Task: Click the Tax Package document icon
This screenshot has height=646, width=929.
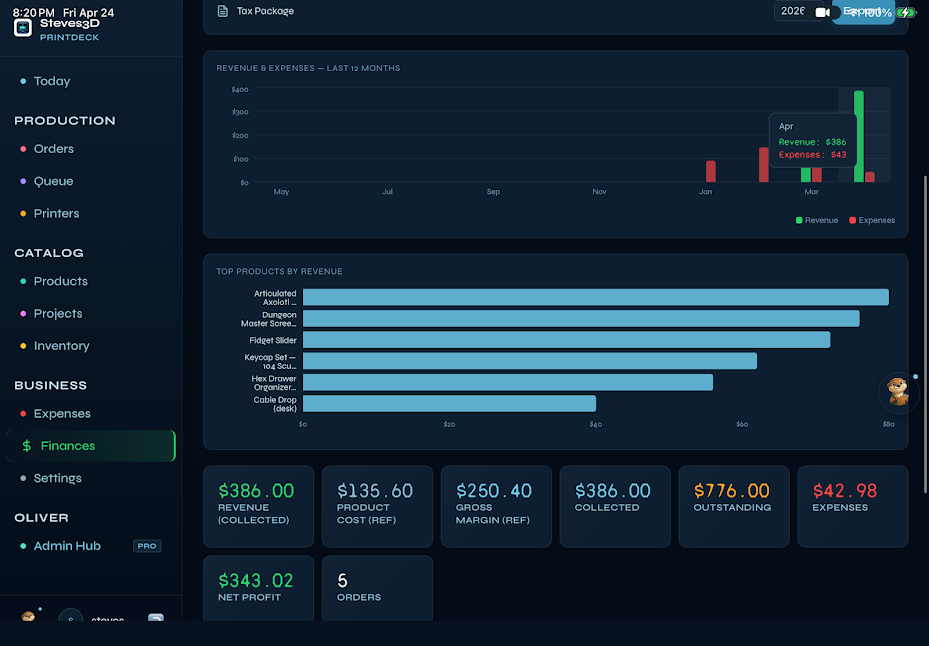Action: pyautogui.click(x=222, y=10)
